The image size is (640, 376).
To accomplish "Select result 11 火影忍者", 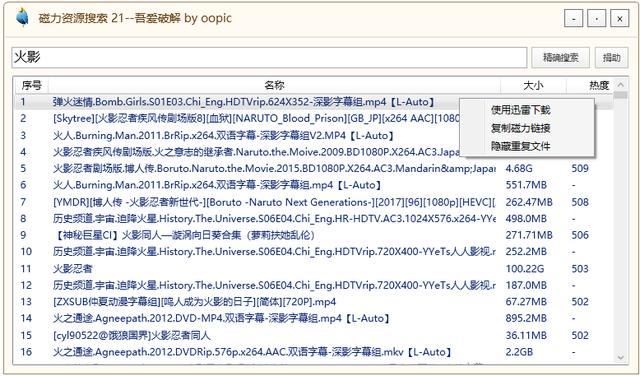I will coord(313,269).
